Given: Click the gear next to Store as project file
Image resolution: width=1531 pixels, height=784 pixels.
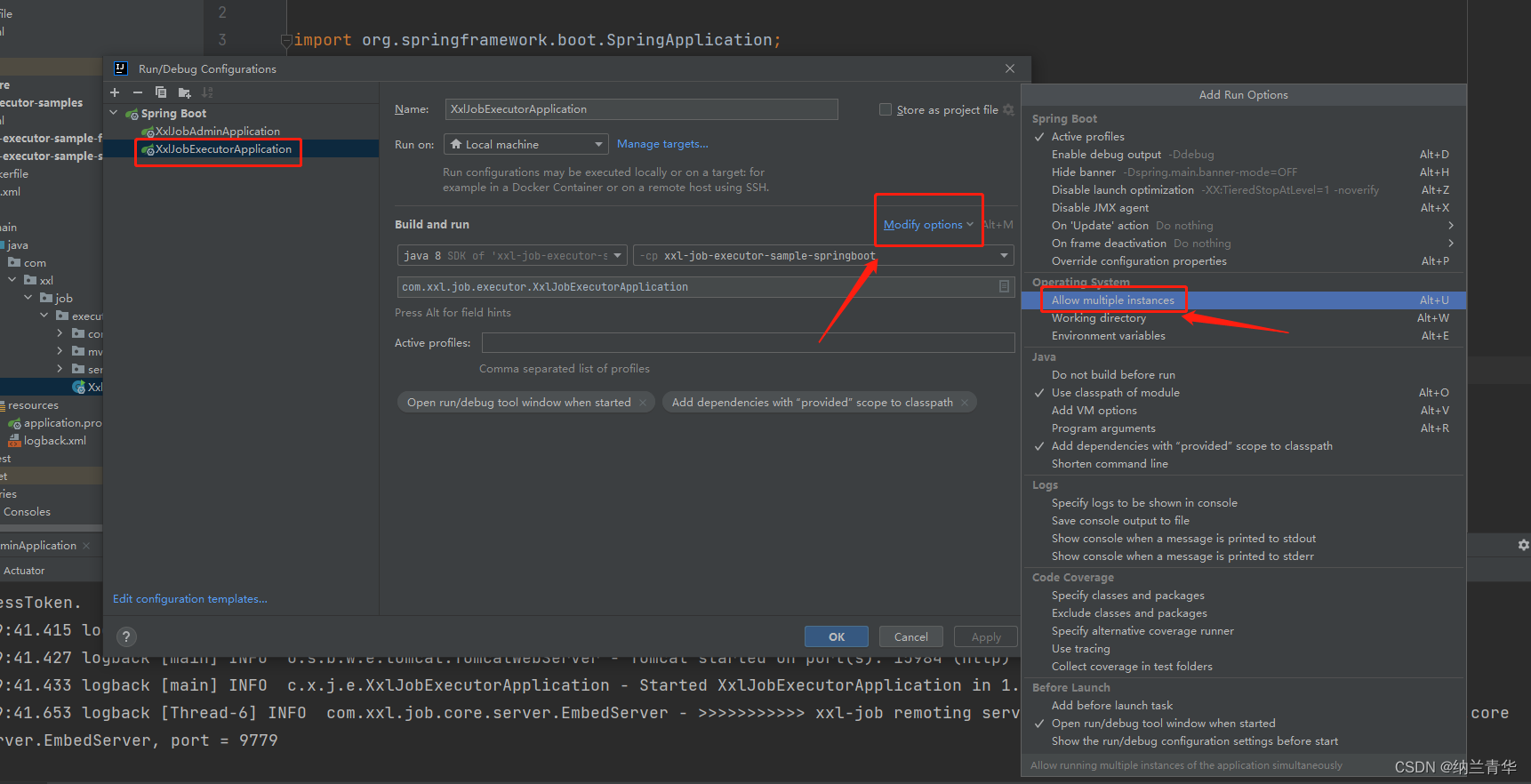Looking at the screenshot, I should click(x=1008, y=109).
